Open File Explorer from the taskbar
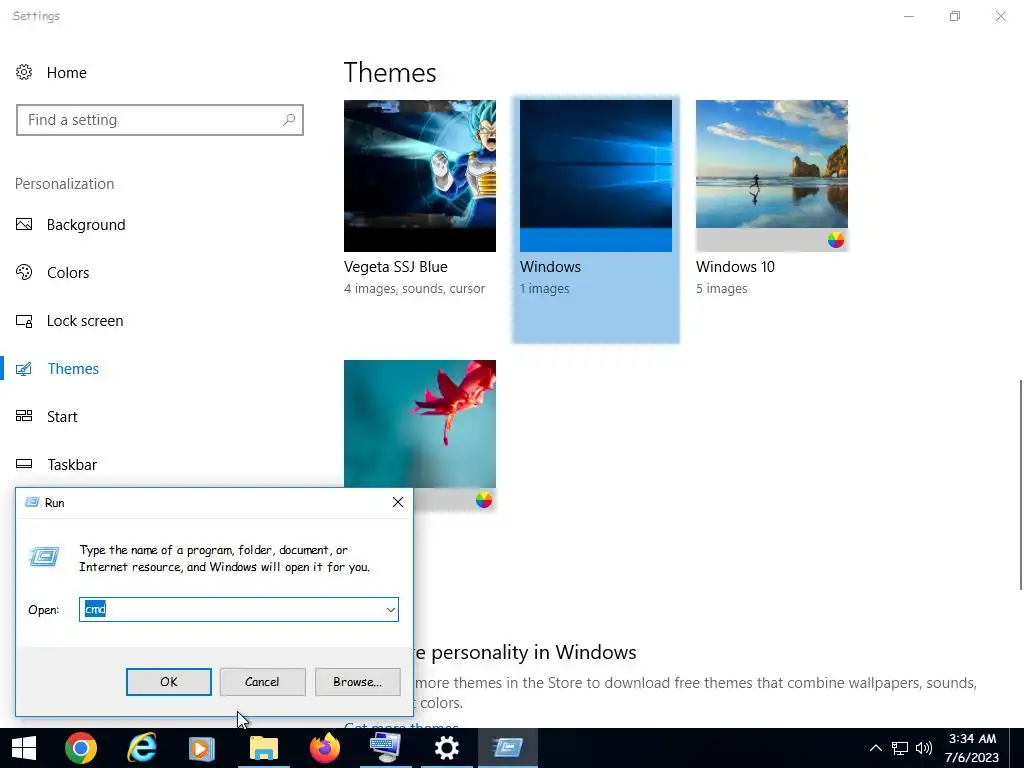Viewport: 1024px width, 768px height. click(x=264, y=748)
